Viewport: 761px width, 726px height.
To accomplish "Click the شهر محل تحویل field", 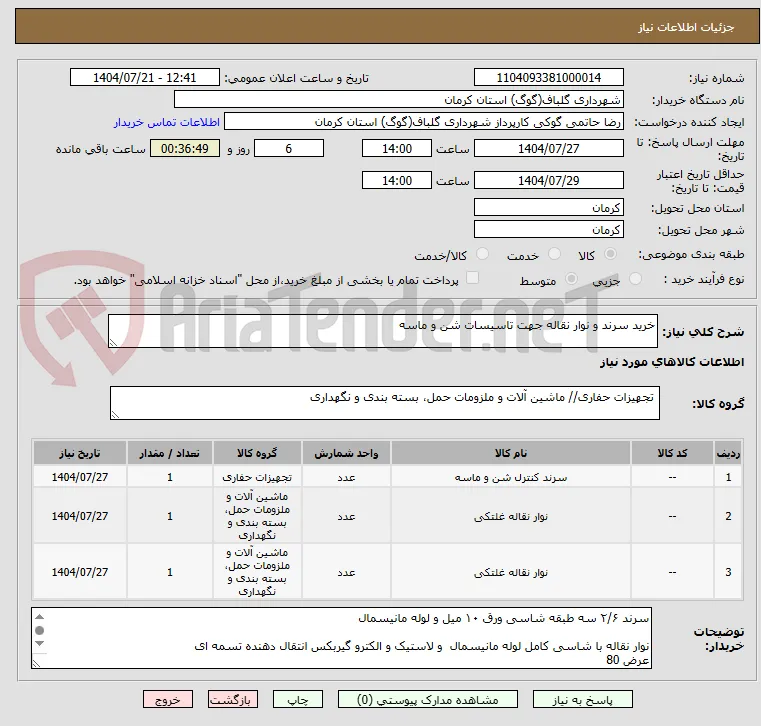I will click(x=548, y=230).
